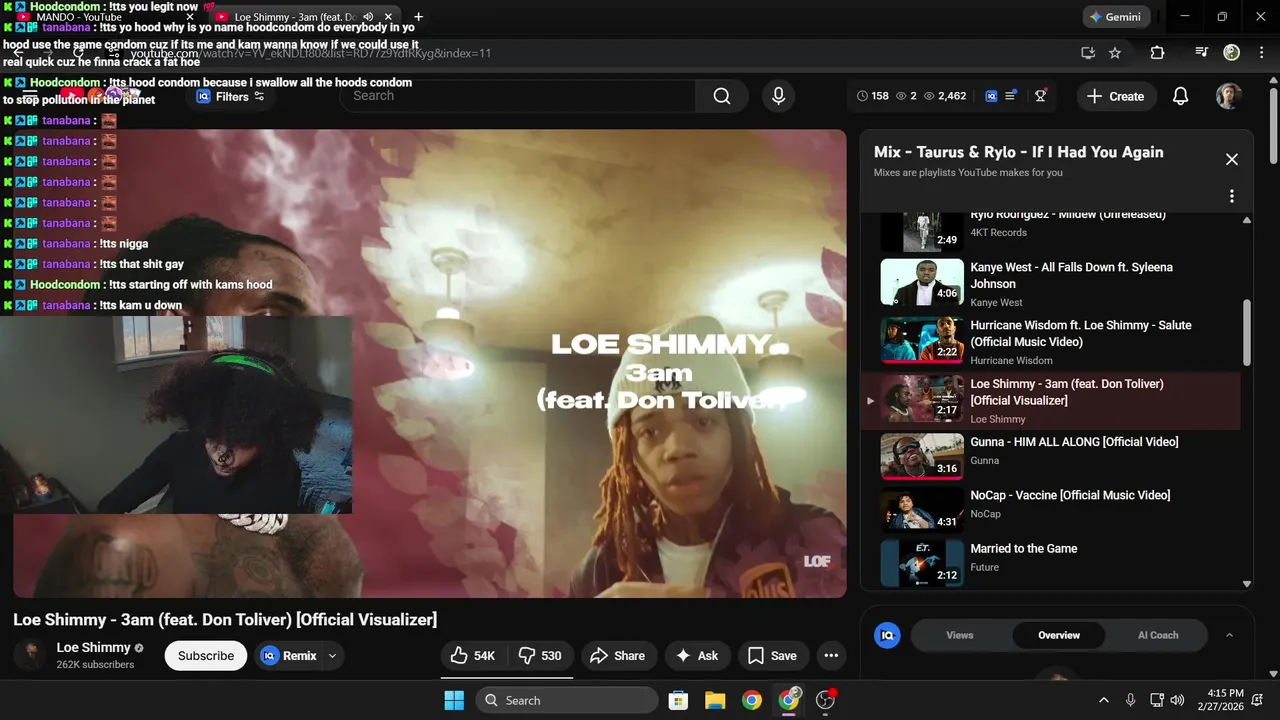The image size is (1280, 720).
Task: Click the Windows taskbar Search box
Action: [x=566, y=700]
